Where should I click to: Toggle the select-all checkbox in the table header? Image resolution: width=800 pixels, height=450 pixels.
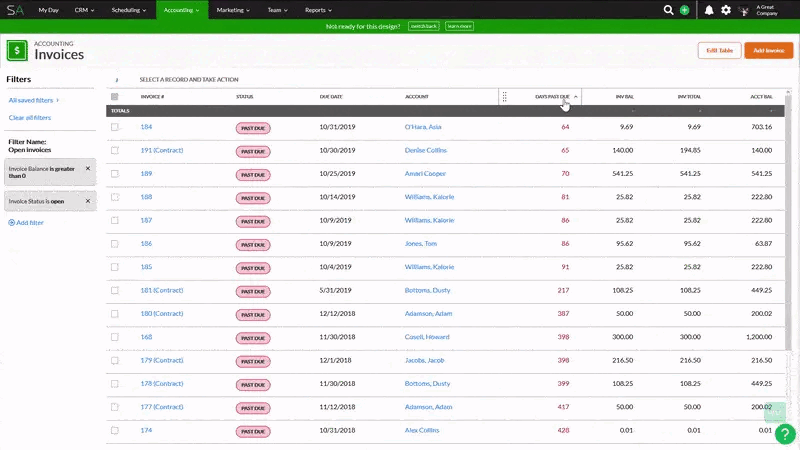point(115,97)
